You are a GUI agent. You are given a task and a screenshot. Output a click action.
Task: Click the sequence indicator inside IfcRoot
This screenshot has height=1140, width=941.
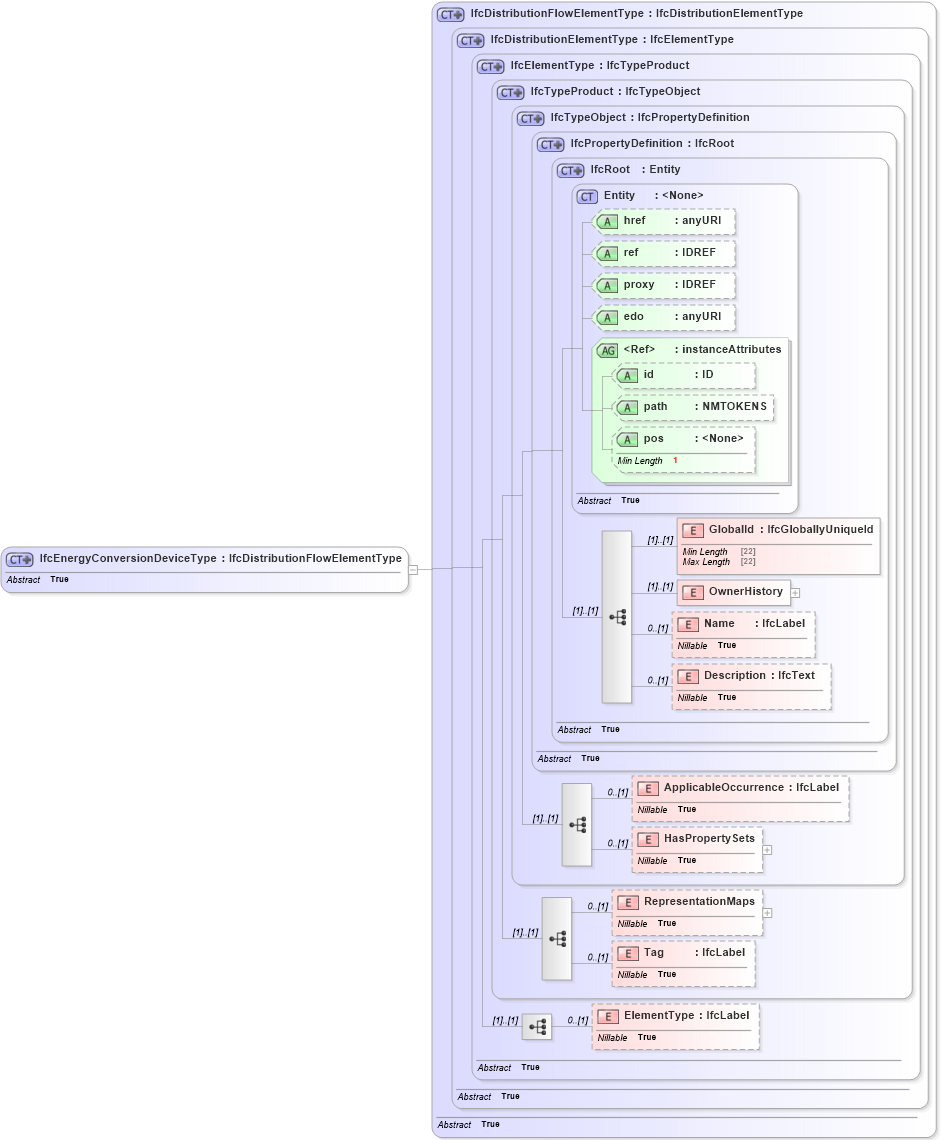point(617,617)
